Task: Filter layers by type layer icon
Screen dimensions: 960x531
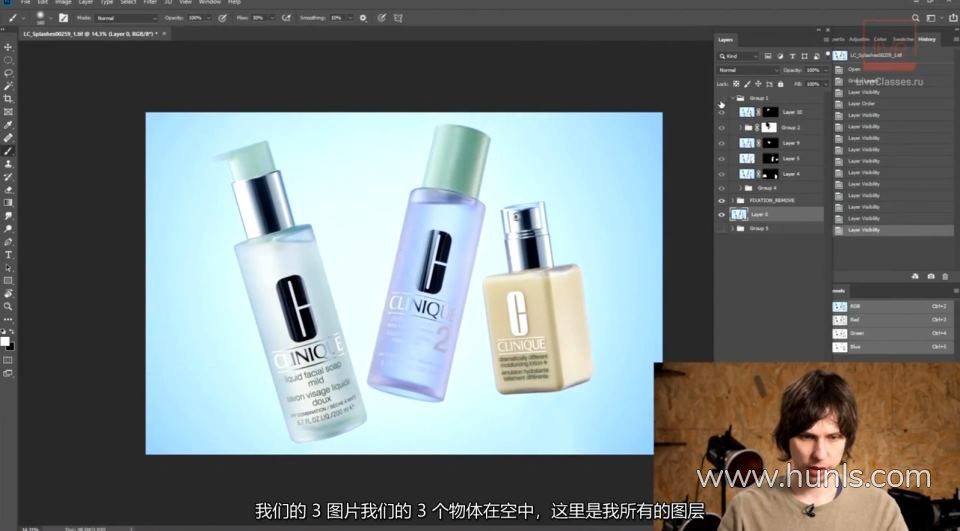Action: point(792,56)
